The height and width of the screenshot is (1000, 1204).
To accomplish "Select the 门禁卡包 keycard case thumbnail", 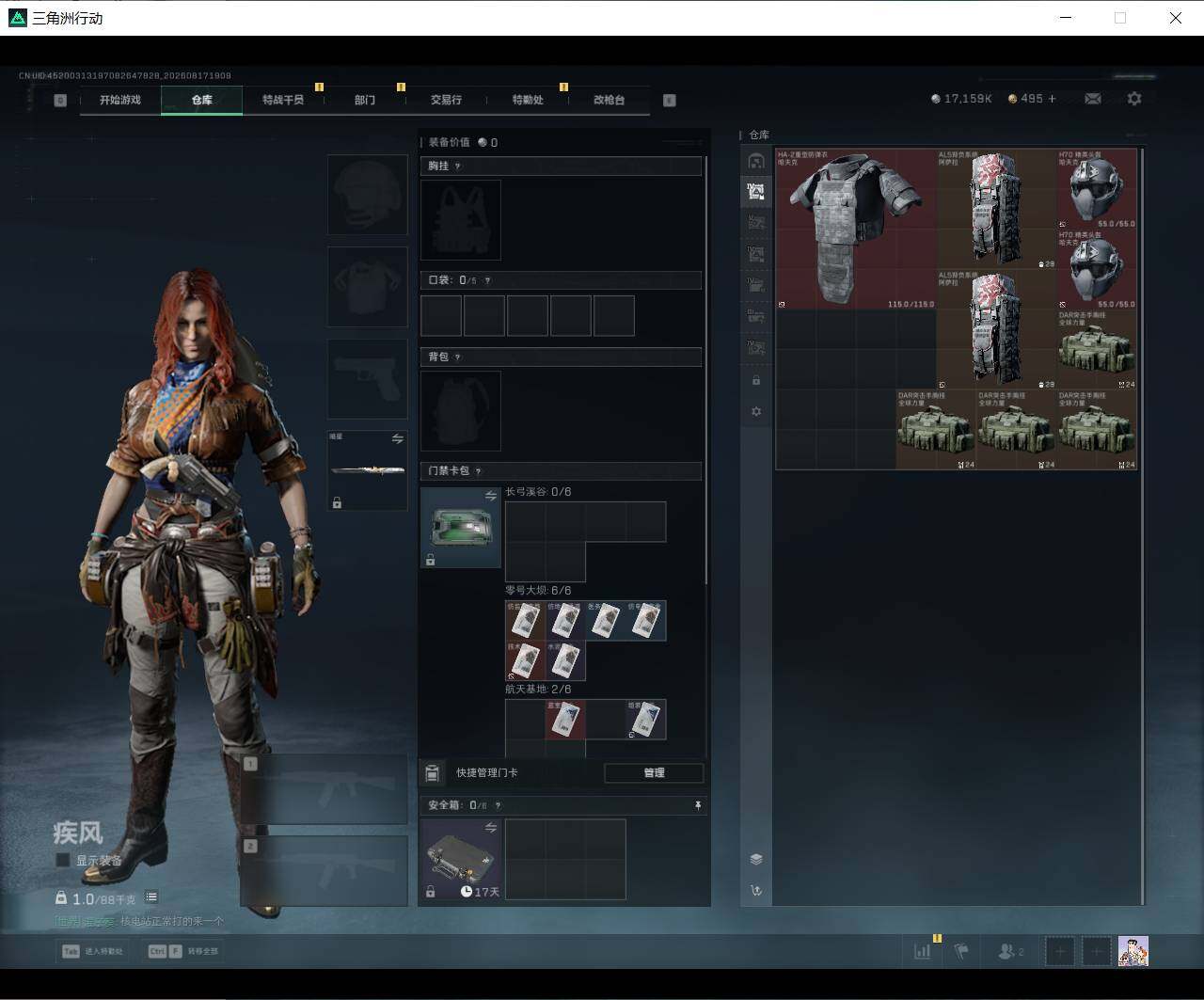I will [x=461, y=528].
